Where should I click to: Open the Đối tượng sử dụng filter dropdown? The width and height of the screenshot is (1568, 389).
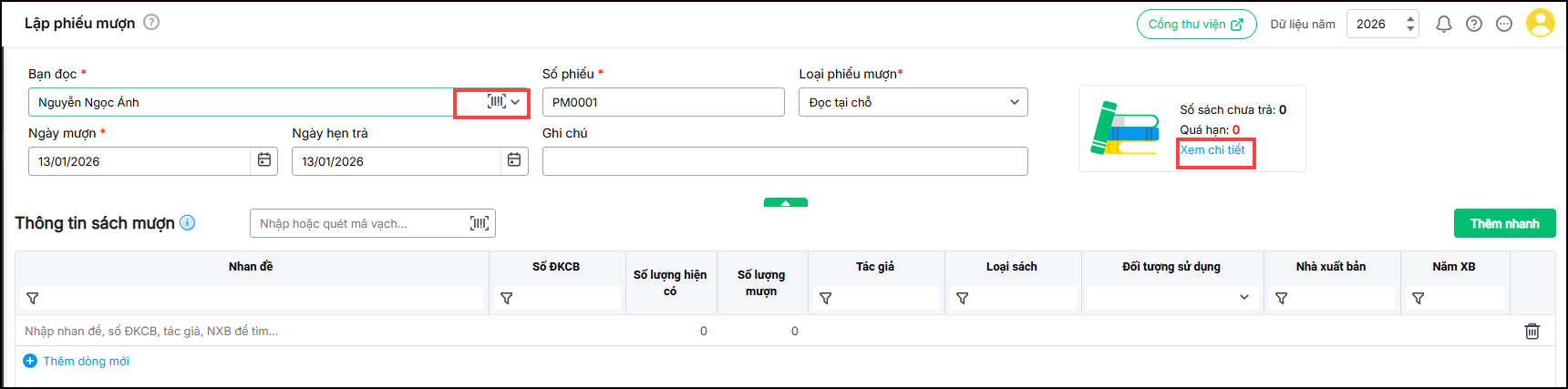pos(1244,298)
